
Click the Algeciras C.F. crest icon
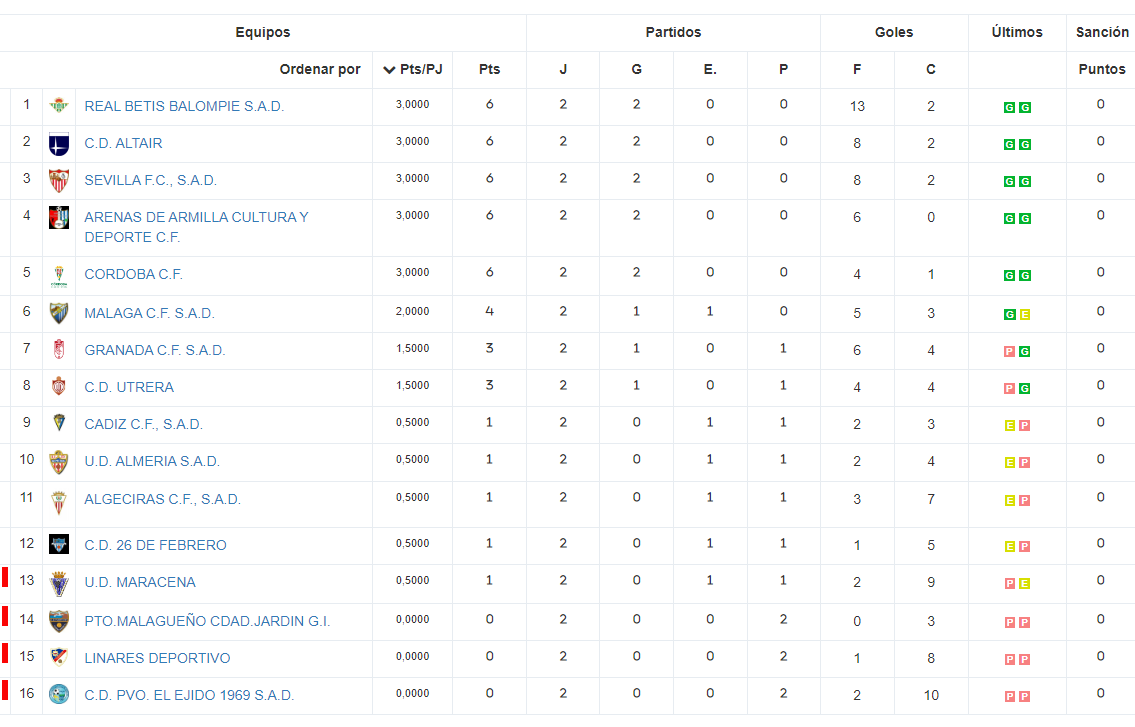click(59, 502)
